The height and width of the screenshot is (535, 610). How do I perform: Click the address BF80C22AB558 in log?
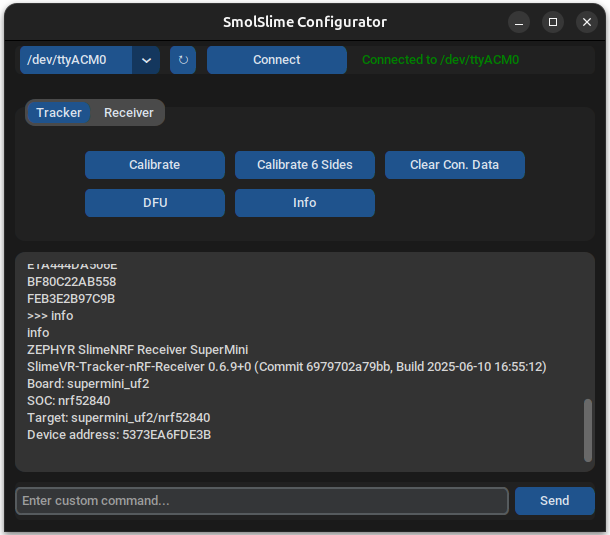[72, 282]
